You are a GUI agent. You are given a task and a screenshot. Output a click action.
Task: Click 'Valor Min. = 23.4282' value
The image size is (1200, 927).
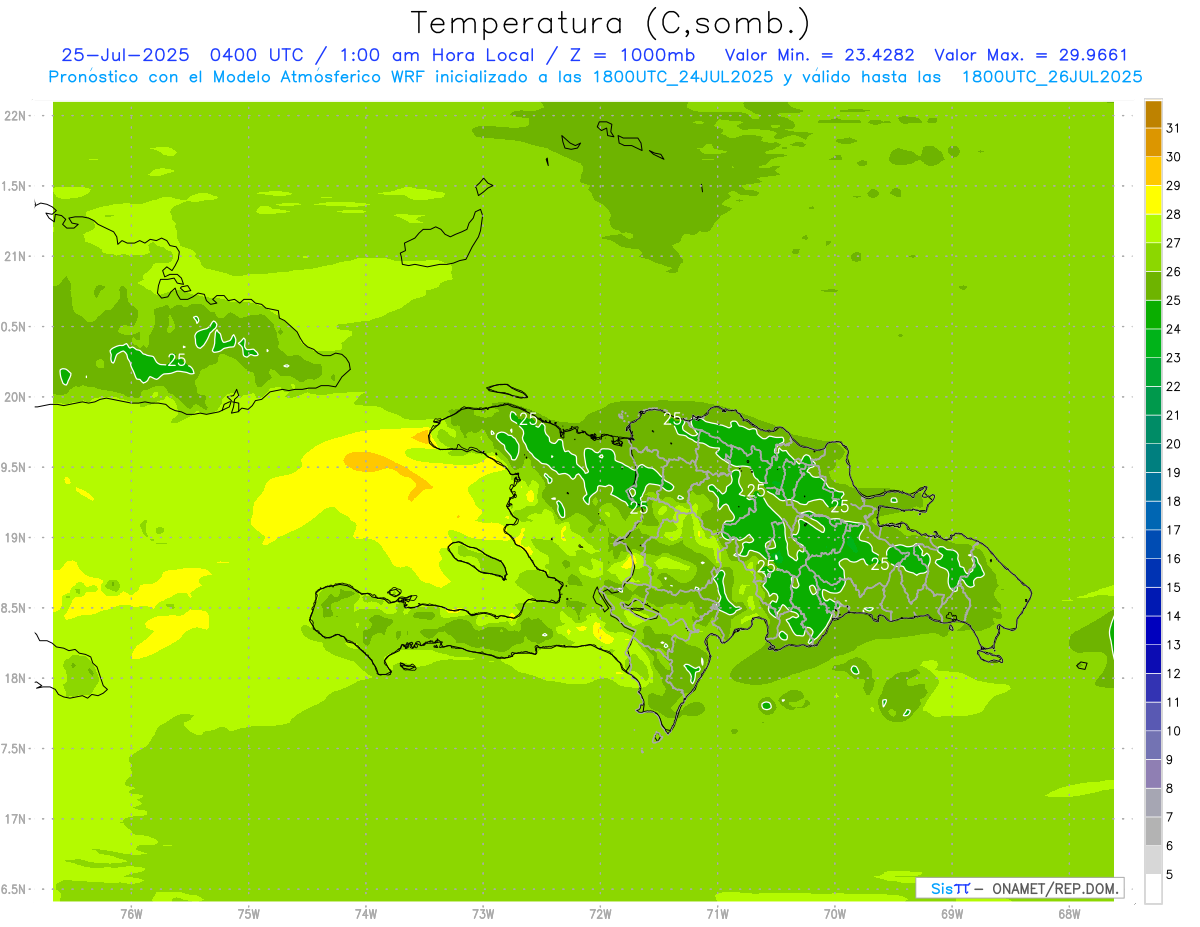click(819, 56)
